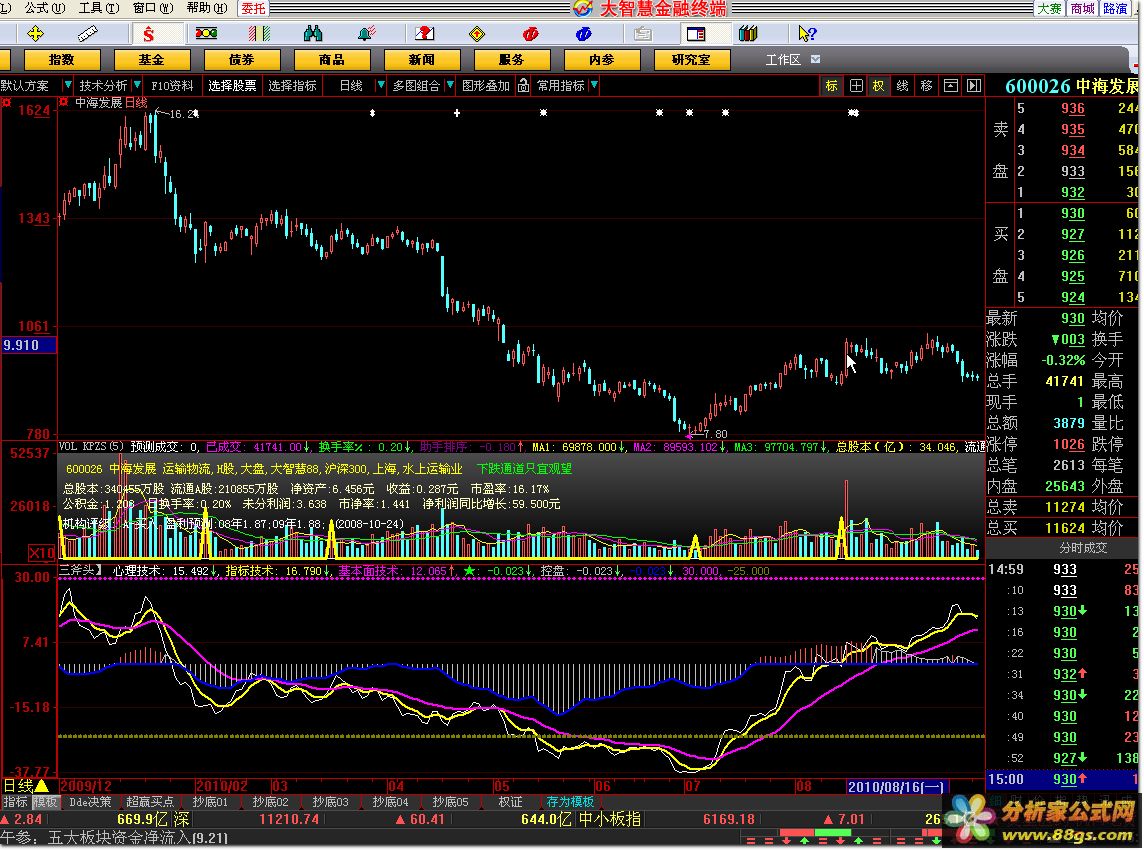Toggle the 标 marker button
This screenshot has width=1144, height=850.
point(831,85)
